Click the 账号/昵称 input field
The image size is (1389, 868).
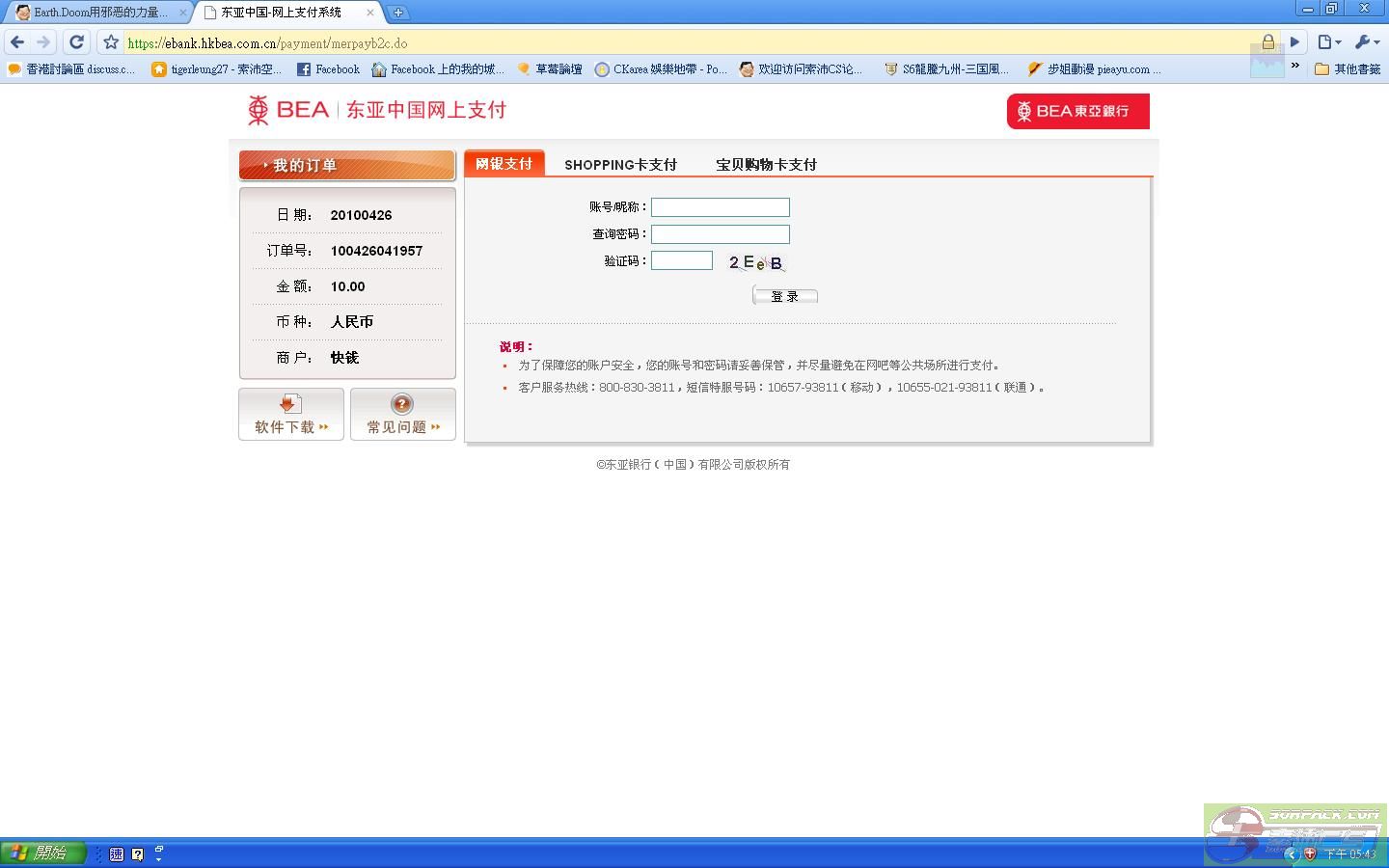720,207
